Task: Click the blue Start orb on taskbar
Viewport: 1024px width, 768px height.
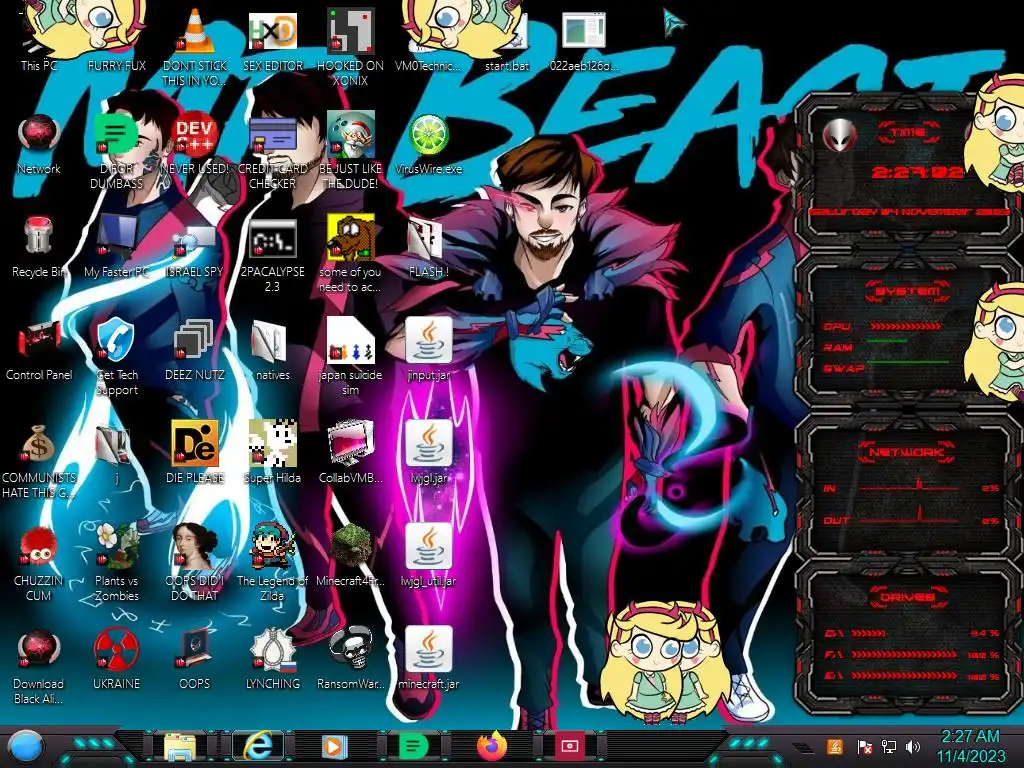Action: (27, 746)
